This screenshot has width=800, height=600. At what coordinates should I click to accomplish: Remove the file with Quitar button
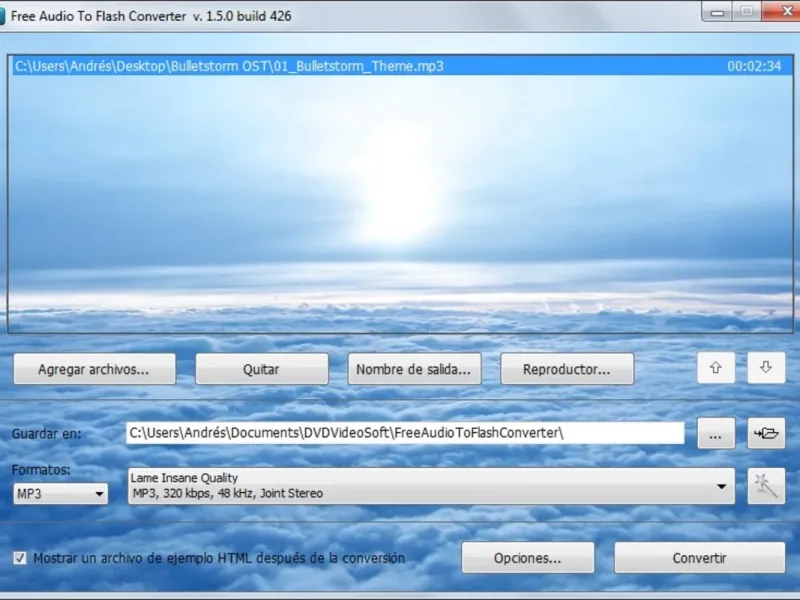pyautogui.click(x=262, y=369)
